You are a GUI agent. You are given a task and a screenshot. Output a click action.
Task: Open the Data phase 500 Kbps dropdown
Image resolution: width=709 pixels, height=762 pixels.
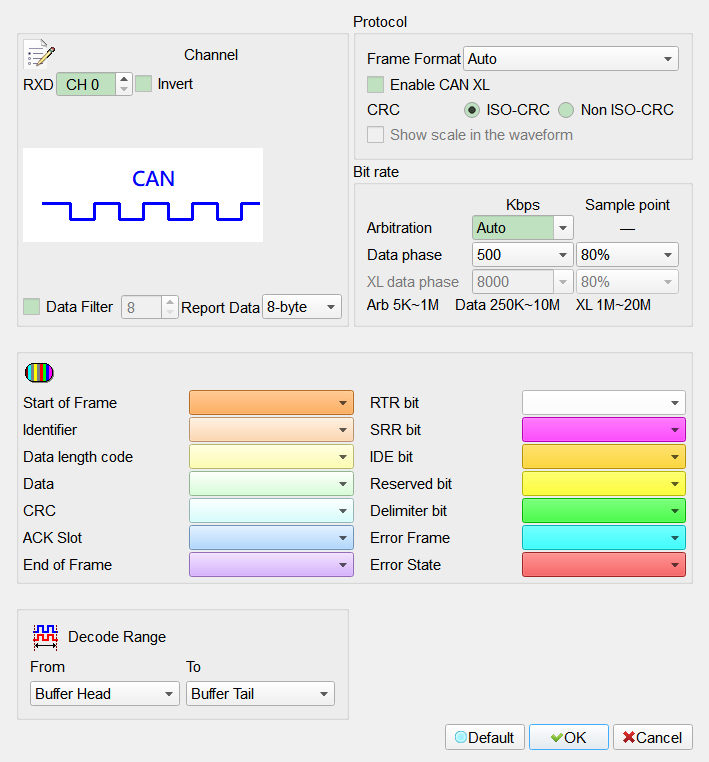(522, 255)
